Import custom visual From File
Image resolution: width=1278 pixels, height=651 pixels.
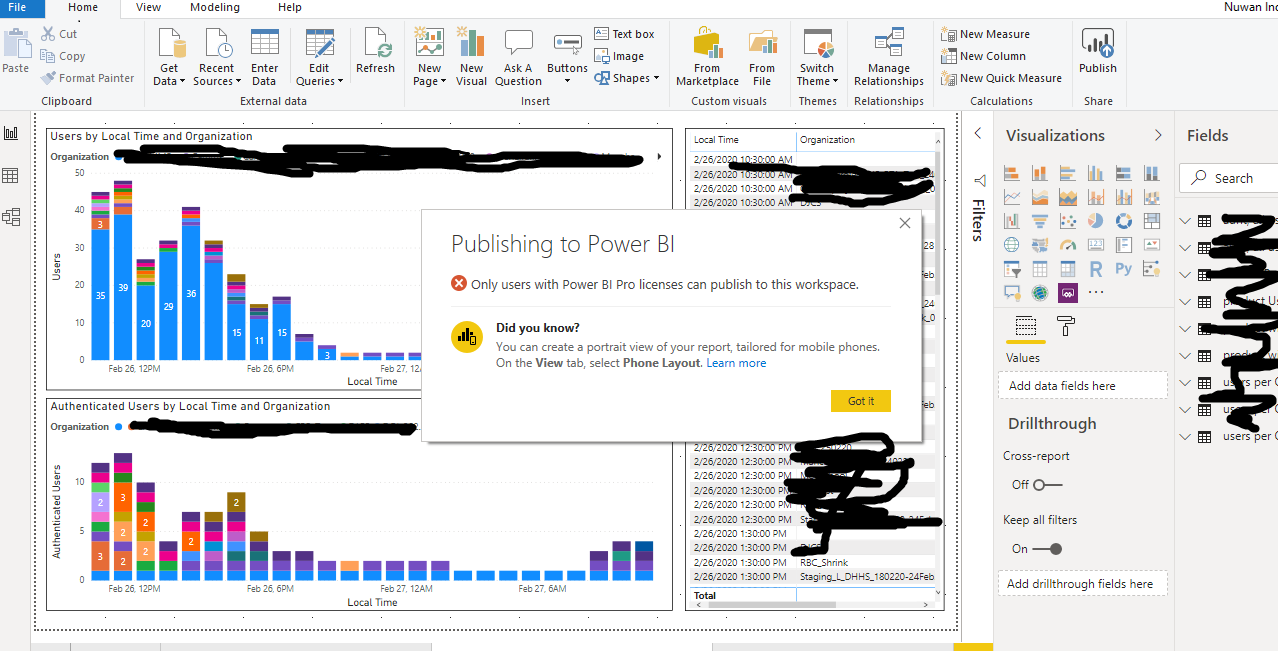pyautogui.click(x=762, y=58)
